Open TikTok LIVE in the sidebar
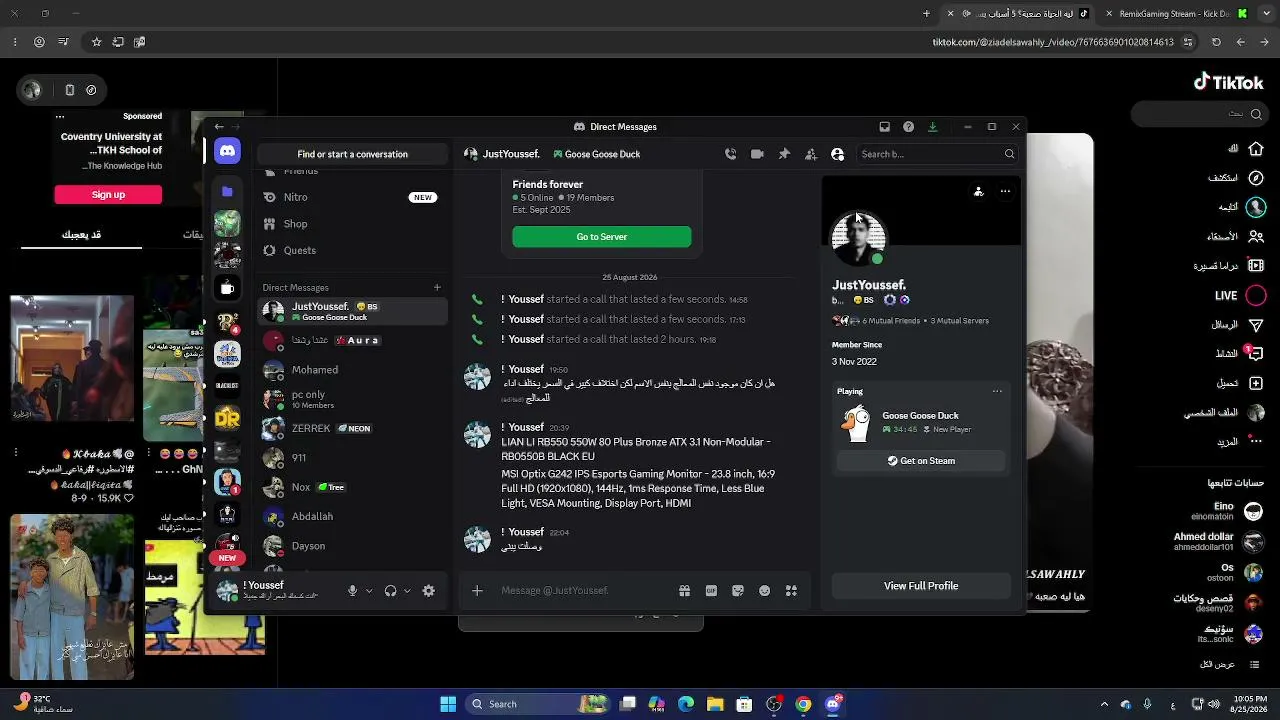Image resolution: width=1280 pixels, height=720 pixels. [1256, 296]
